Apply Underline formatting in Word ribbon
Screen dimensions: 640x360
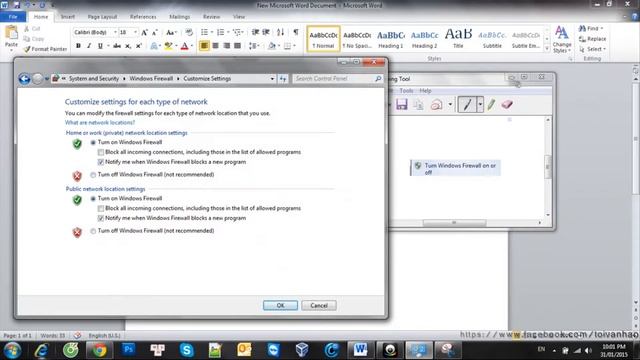click(100, 46)
